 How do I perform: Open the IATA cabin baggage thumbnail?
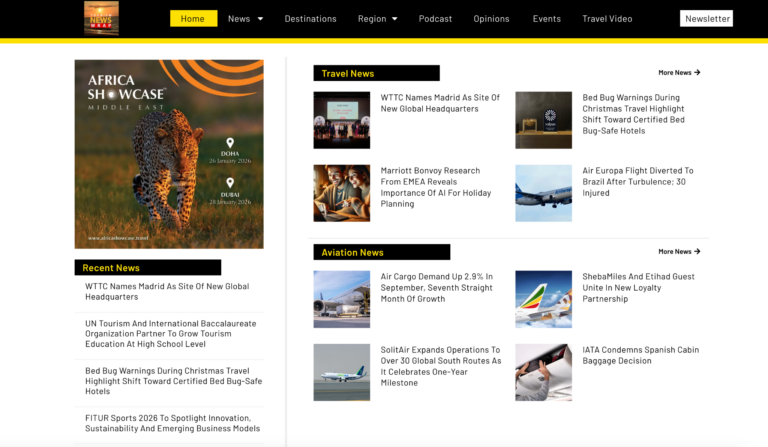coord(543,373)
